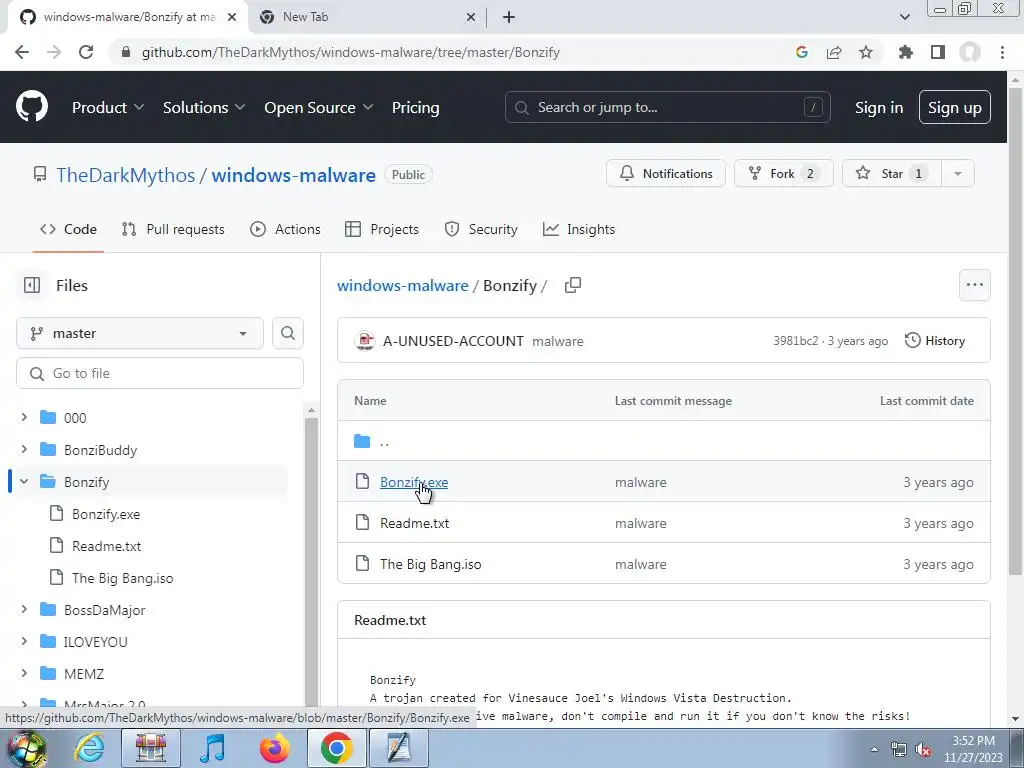This screenshot has height=768, width=1024.
Task: Click the A-UNUSED-ACCOUNT avatar
Action: coord(365,341)
